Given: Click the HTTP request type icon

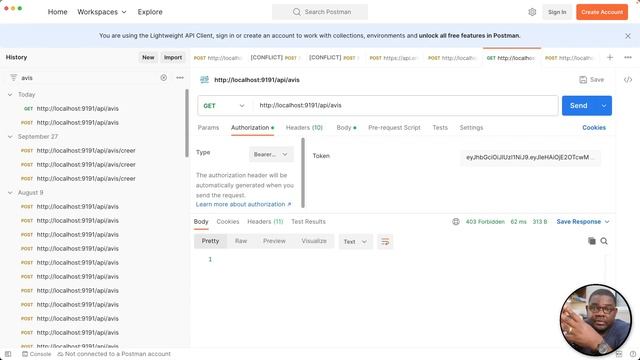Looking at the screenshot, I should coord(204,80).
